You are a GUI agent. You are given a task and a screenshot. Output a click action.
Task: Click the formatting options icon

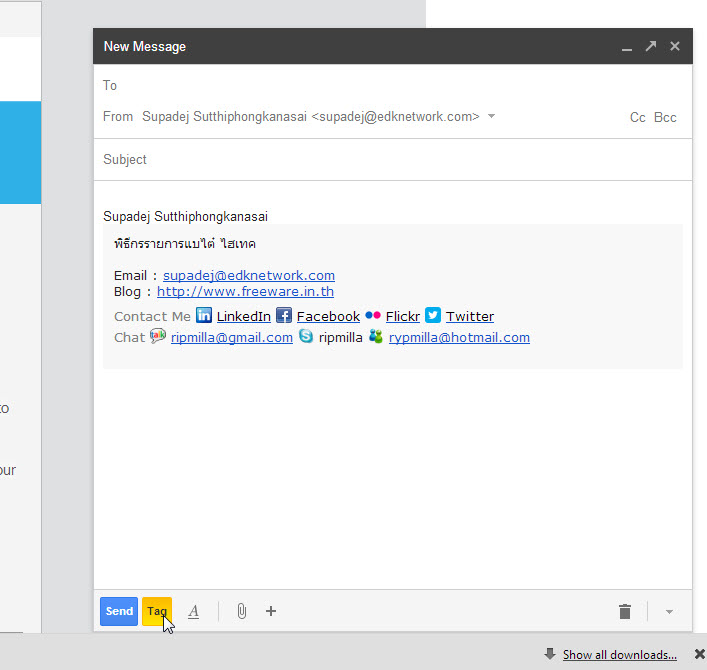tap(193, 611)
